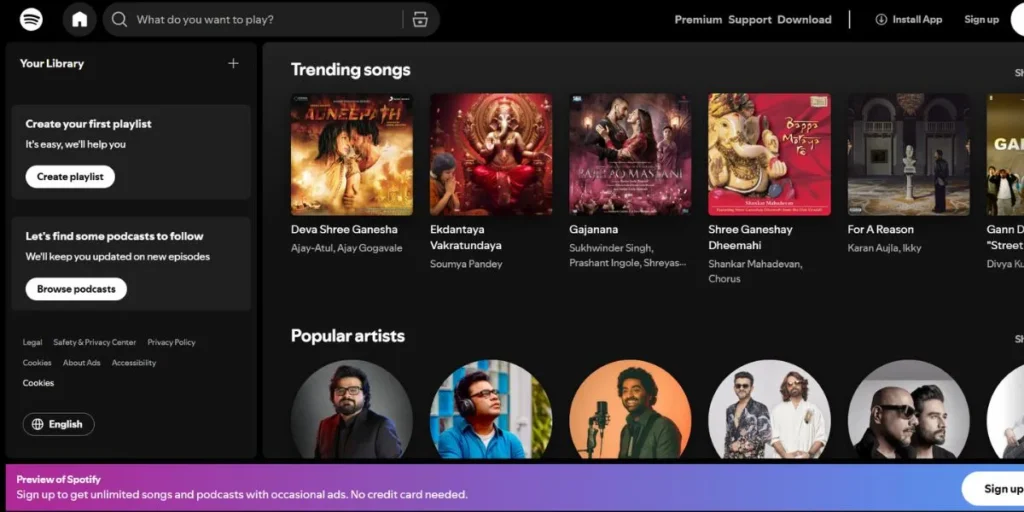Click globe icon on English button

(x=38, y=424)
